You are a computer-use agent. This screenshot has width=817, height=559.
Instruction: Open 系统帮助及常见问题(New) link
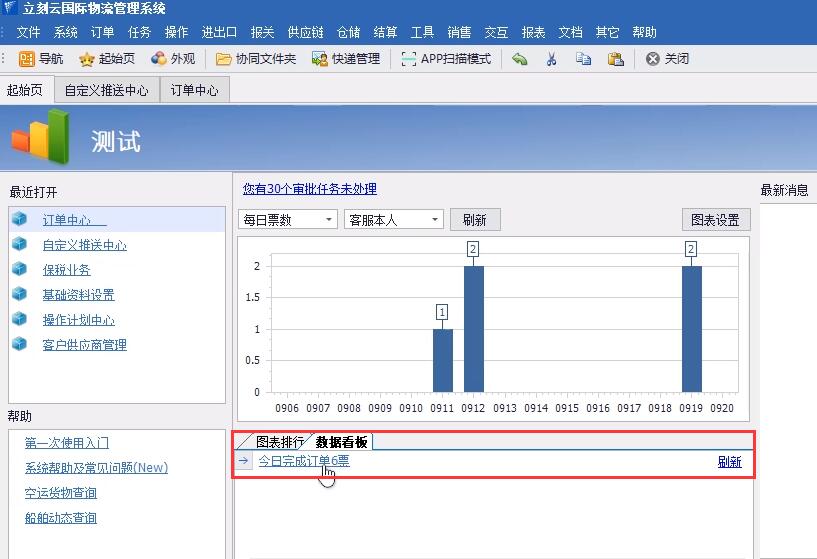coord(96,468)
